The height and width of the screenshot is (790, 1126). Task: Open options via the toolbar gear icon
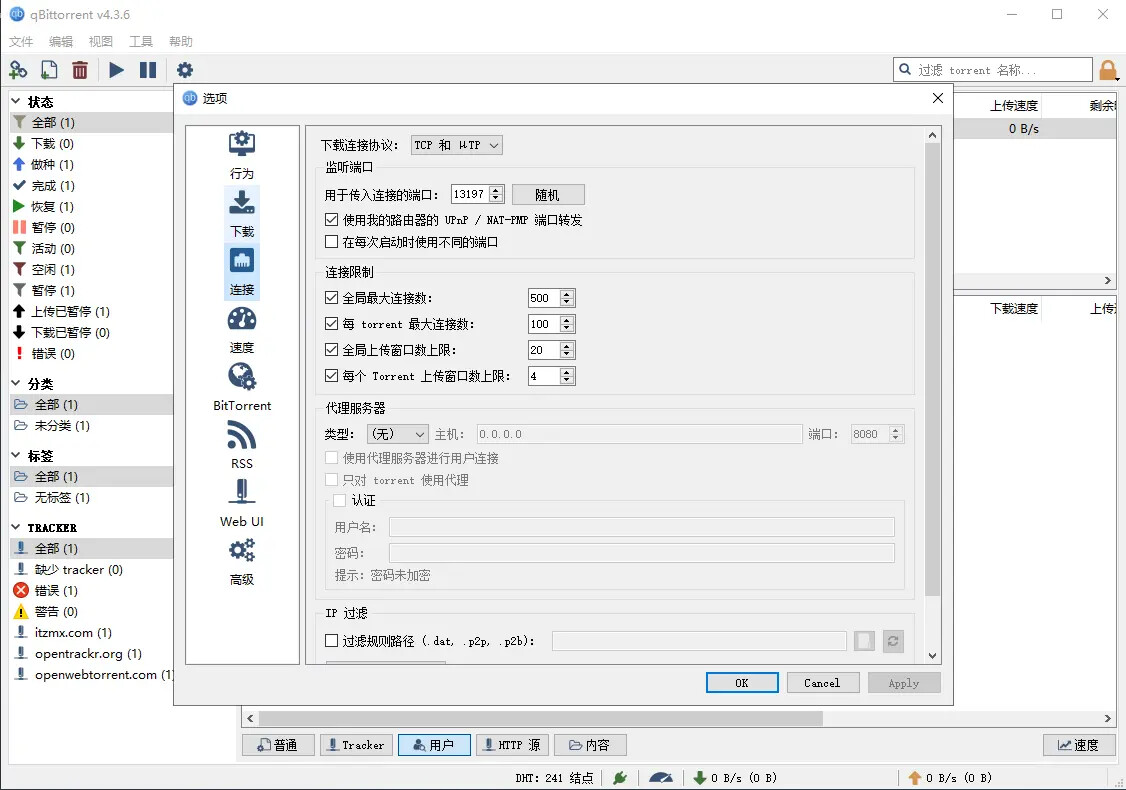(185, 70)
